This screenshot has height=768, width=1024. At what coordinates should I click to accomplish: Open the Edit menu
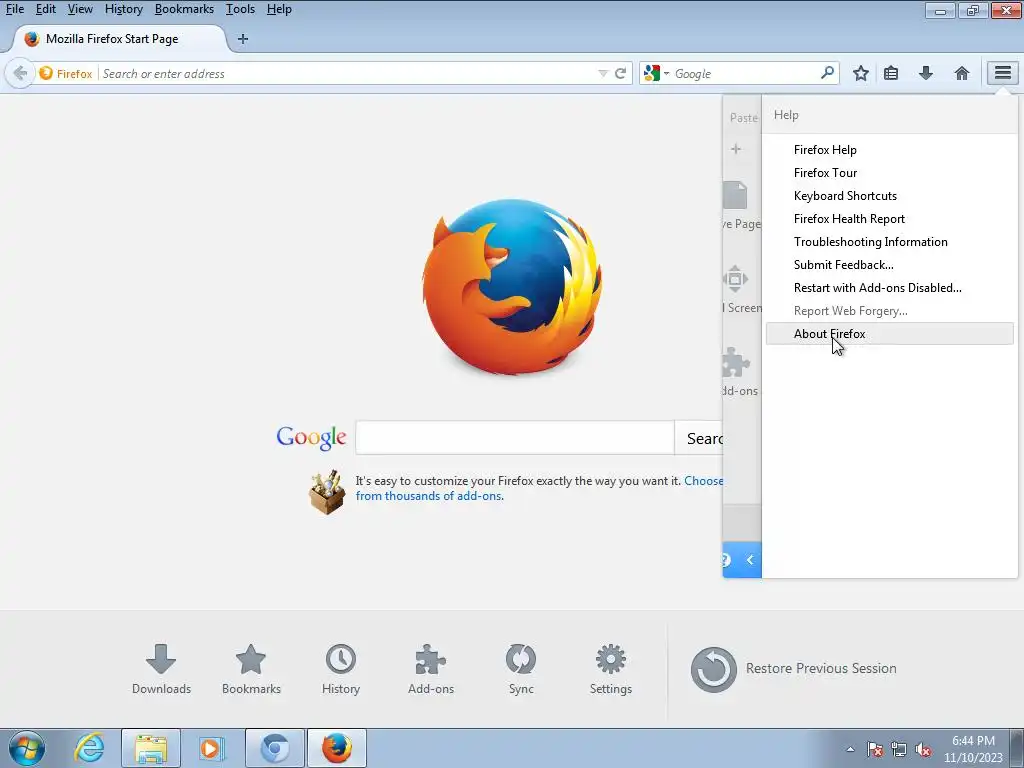click(x=46, y=9)
